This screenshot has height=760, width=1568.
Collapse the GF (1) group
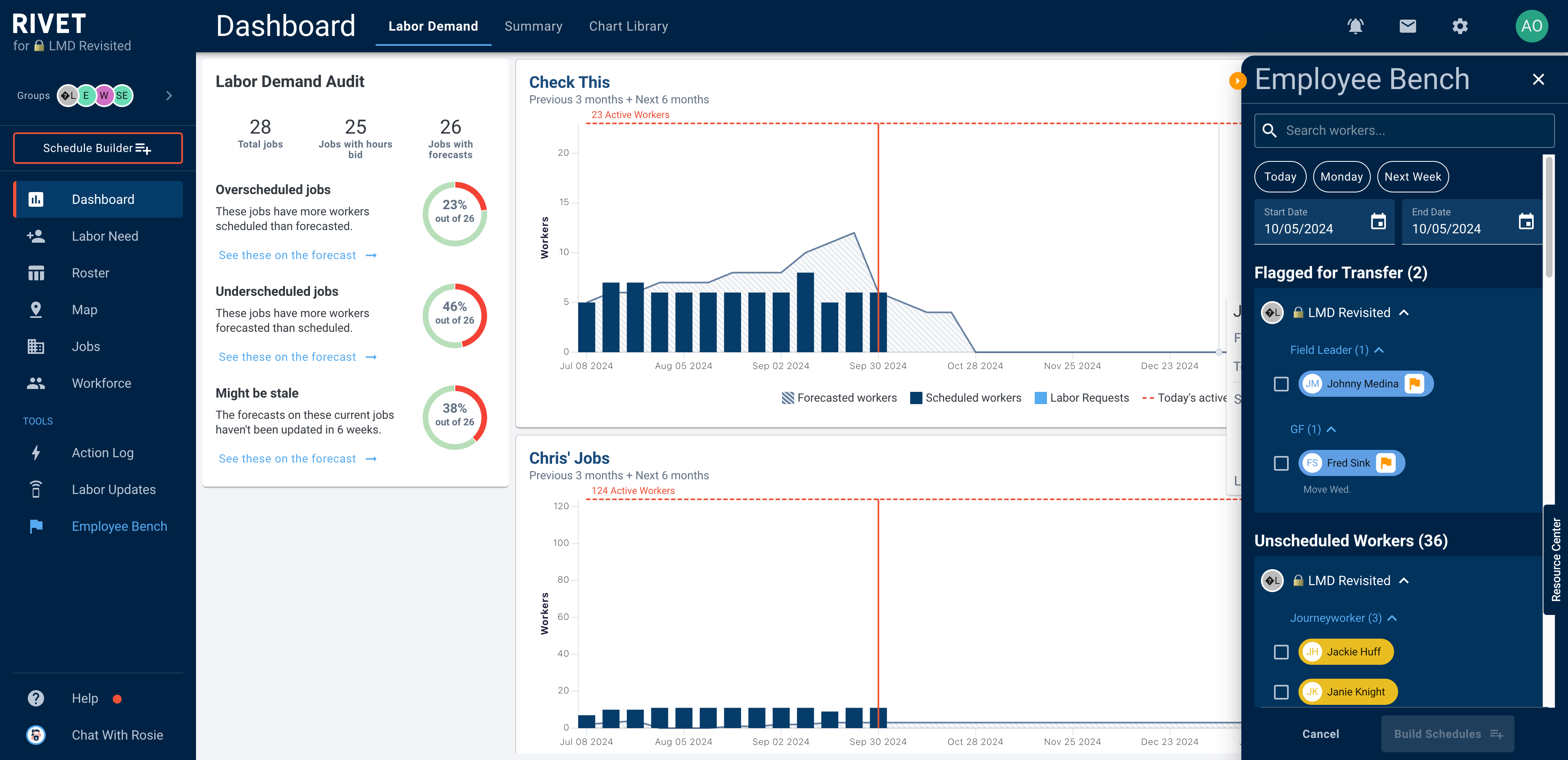point(1331,429)
